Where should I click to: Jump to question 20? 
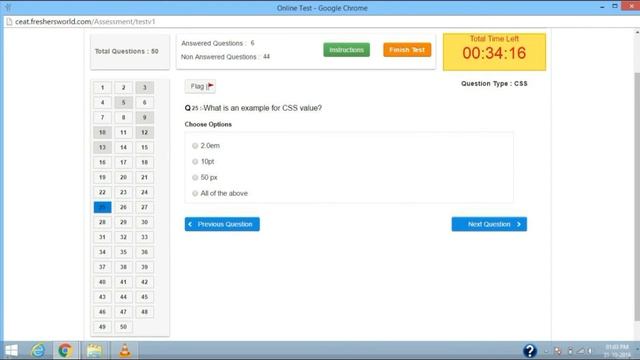[x=123, y=177]
